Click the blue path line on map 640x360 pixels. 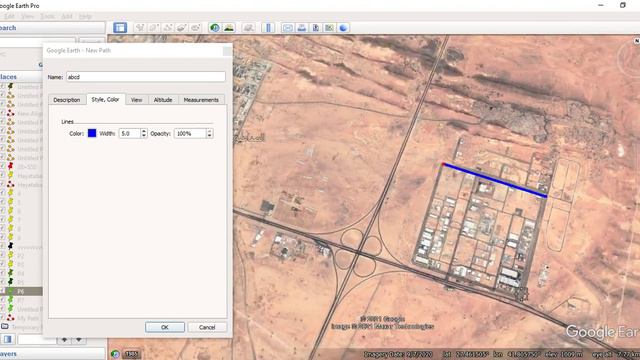pos(495,180)
